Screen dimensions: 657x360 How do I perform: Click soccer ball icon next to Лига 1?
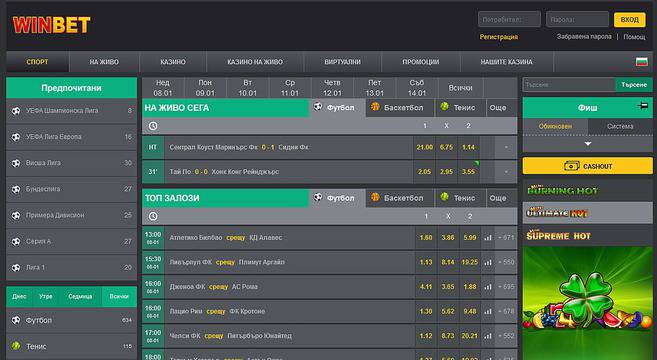coord(16,267)
